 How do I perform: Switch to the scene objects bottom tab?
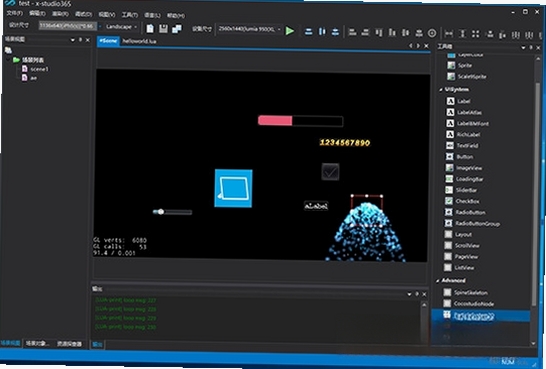[x=38, y=344]
